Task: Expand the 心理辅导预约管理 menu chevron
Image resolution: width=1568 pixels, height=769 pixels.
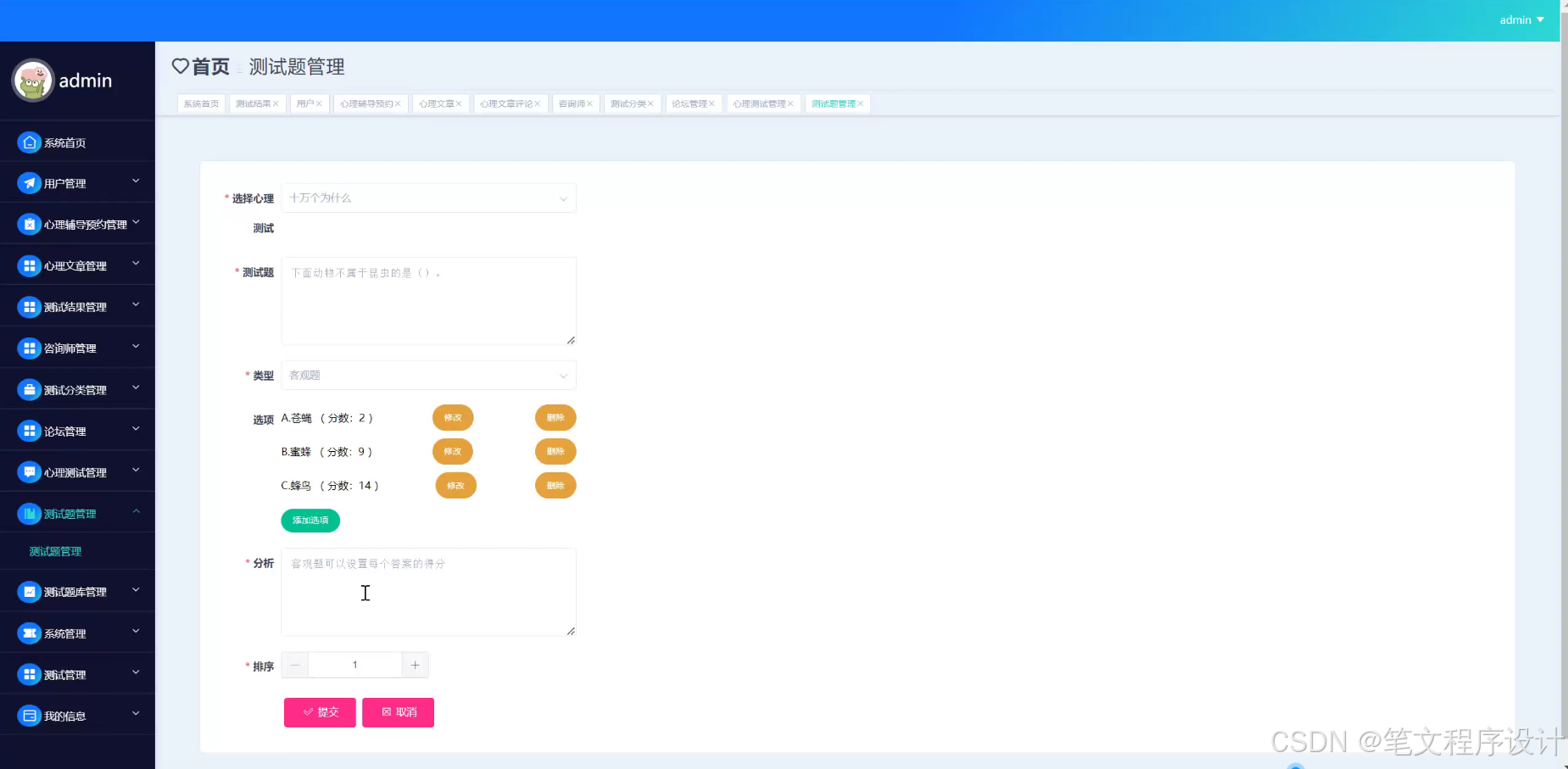Action: click(136, 222)
